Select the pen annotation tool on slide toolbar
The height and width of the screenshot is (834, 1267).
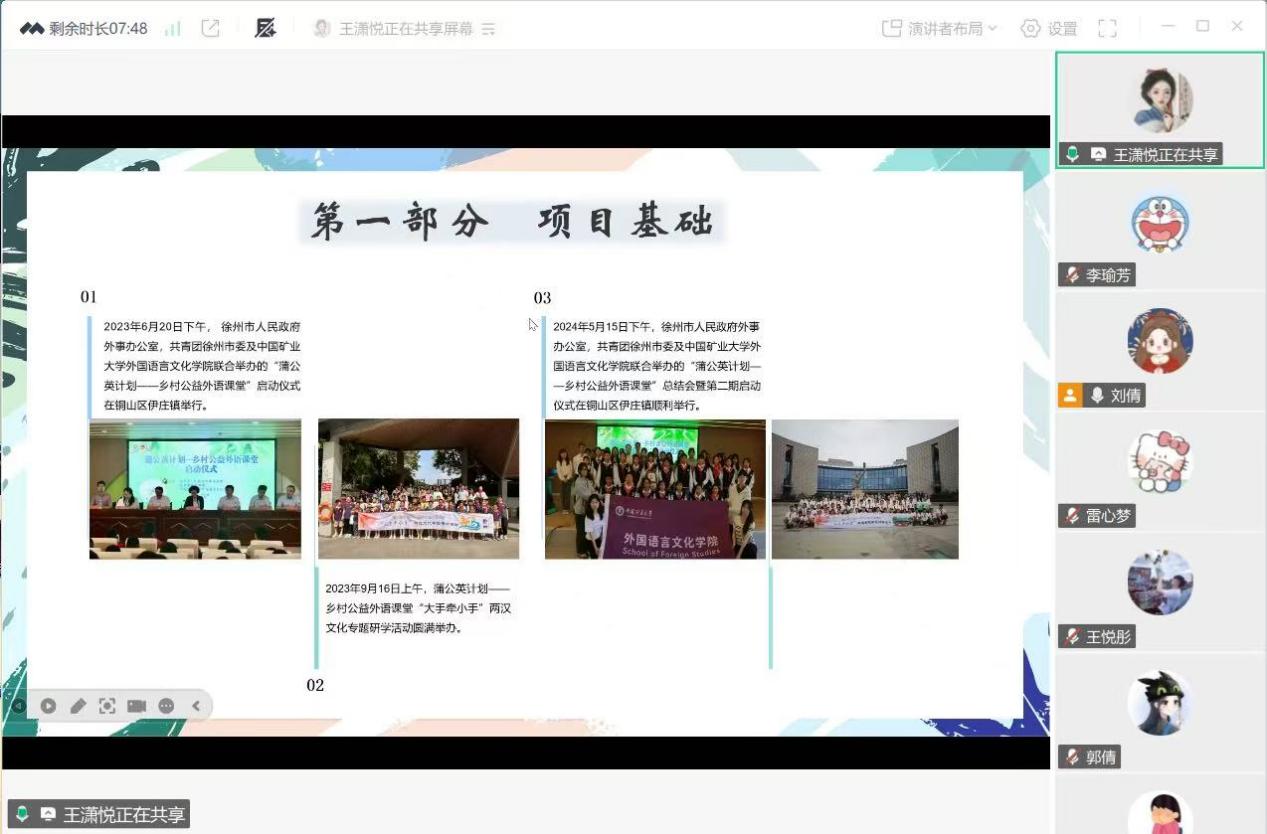[78, 706]
